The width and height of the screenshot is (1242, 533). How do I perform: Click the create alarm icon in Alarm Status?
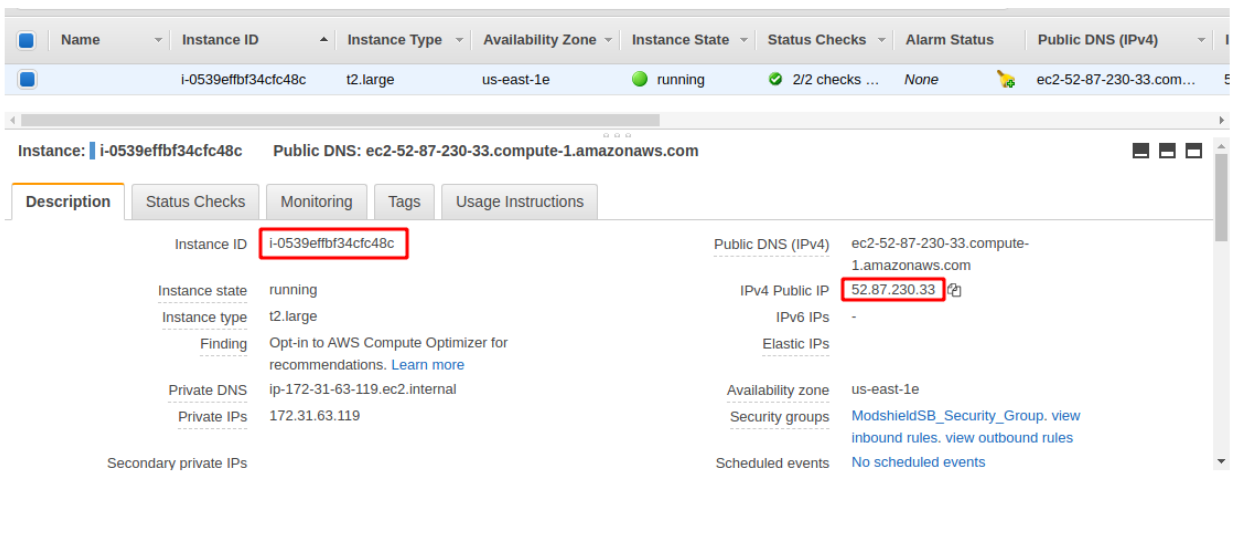pyautogui.click(x=1006, y=80)
